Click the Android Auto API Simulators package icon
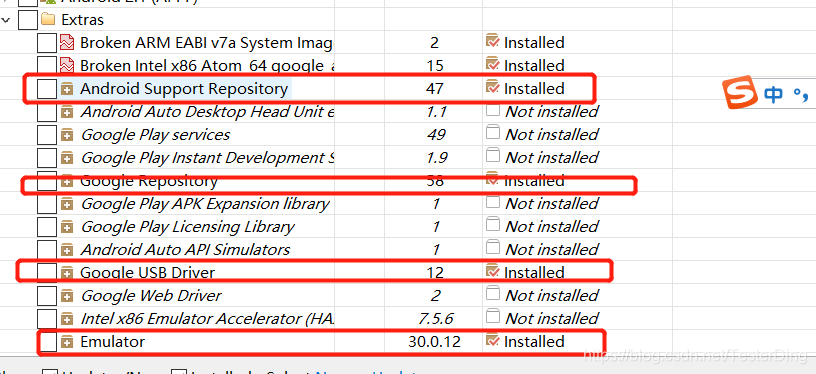This screenshot has height=374, width=816. (x=67, y=250)
